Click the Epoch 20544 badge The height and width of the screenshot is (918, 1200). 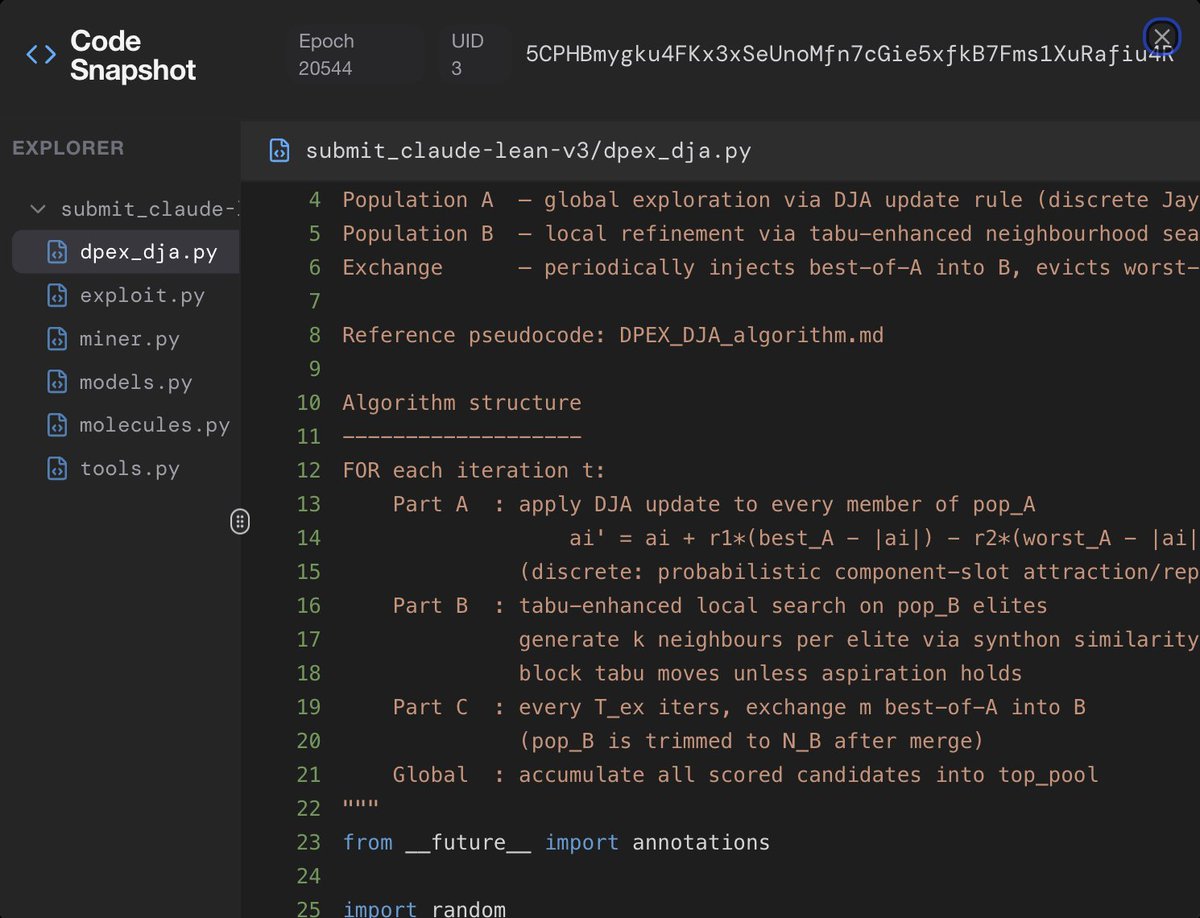pyautogui.click(x=356, y=55)
